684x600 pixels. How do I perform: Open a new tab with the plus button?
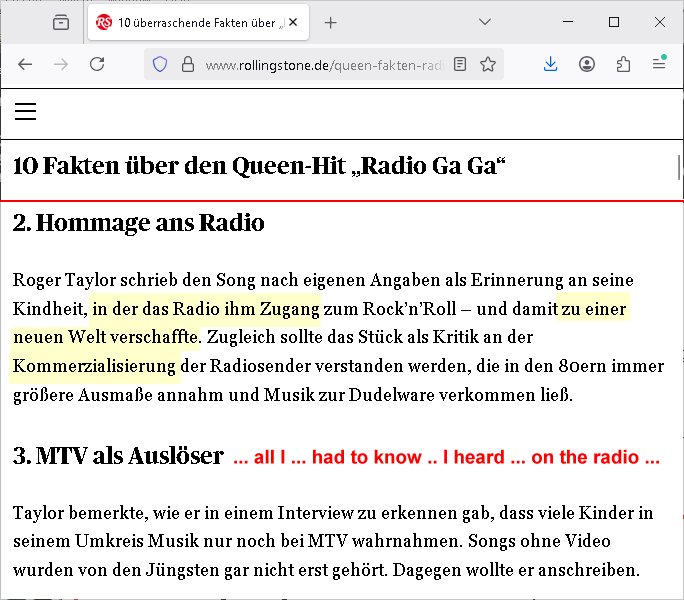click(331, 22)
